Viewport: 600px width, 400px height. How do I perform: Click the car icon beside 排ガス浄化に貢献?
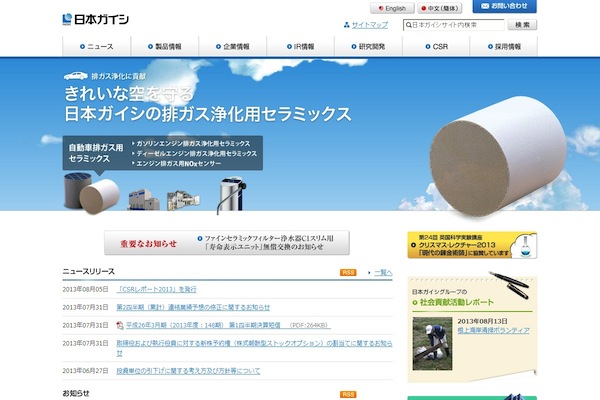coord(75,76)
